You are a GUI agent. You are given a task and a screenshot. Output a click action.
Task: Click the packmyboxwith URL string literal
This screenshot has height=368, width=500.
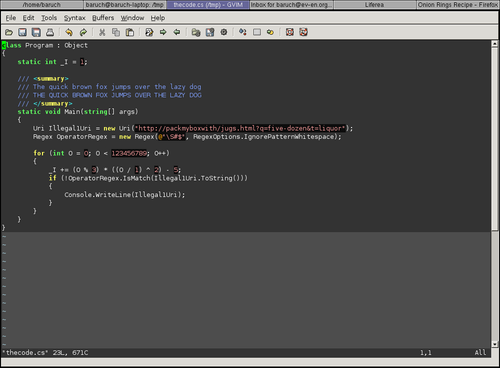coord(240,128)
